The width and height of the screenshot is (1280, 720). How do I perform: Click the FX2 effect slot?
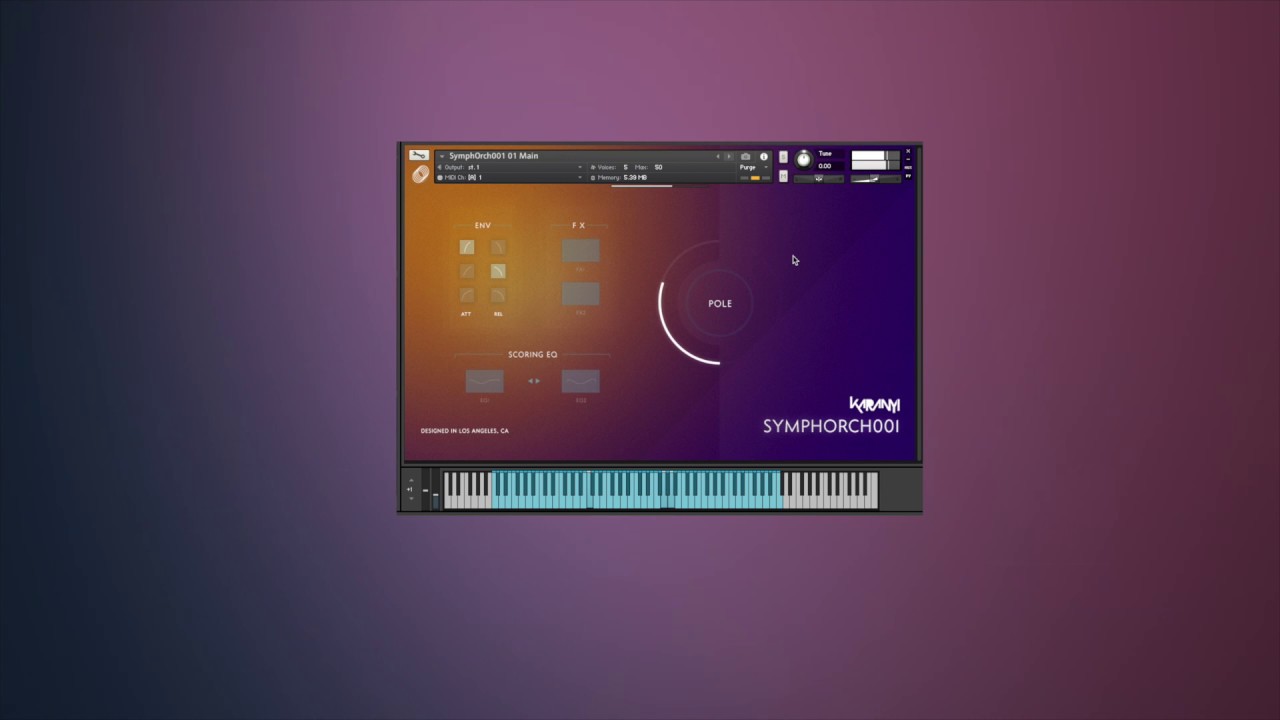click(580, 293)
